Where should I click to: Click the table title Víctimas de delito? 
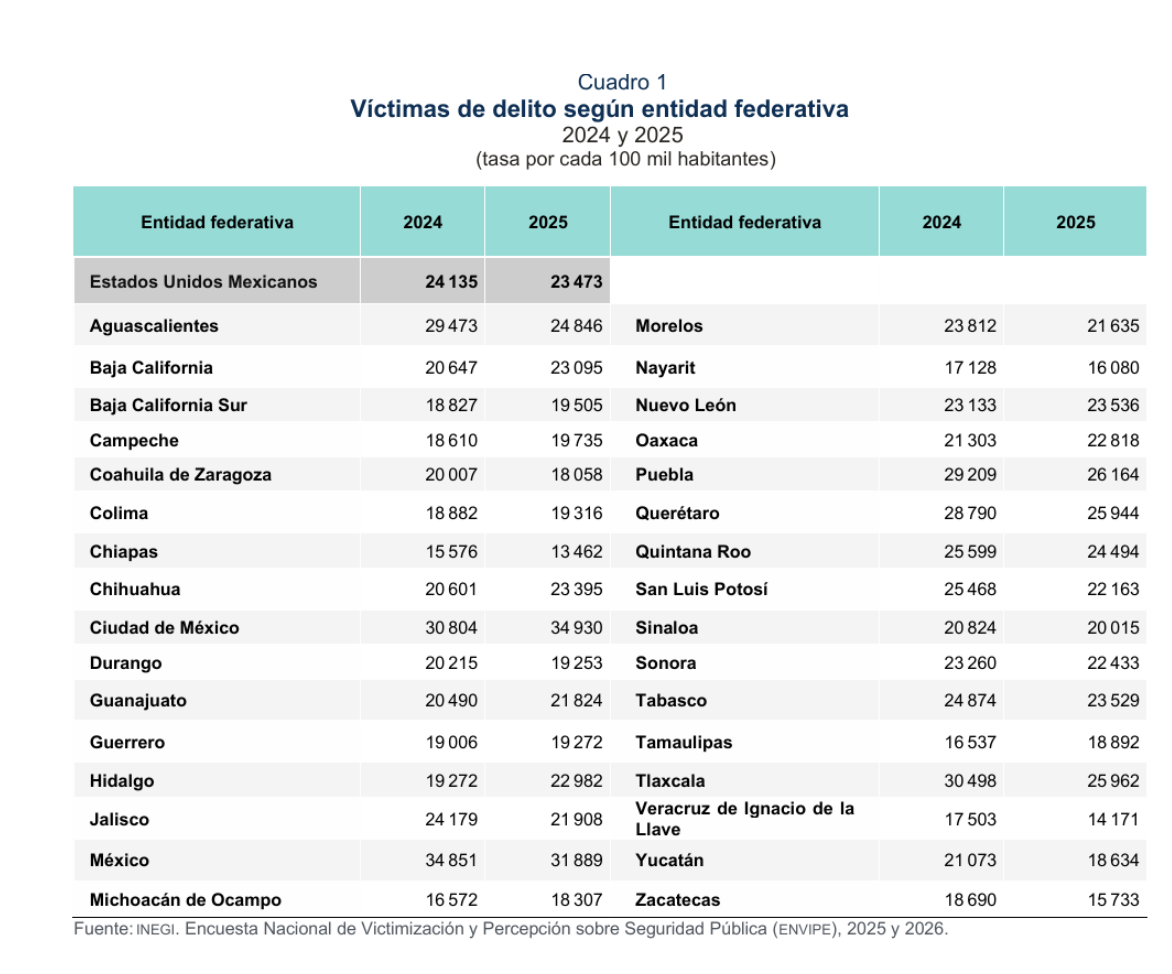[x=599, y=109]
